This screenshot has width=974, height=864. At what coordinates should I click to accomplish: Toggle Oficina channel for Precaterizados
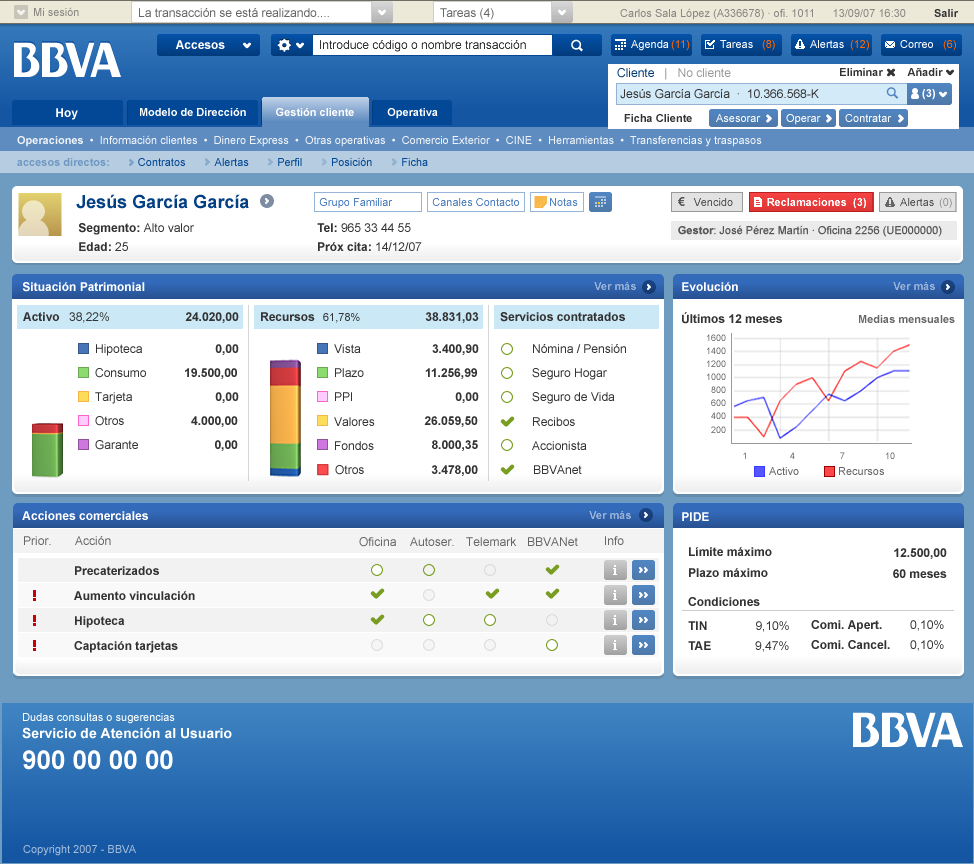tap(377, 570)
